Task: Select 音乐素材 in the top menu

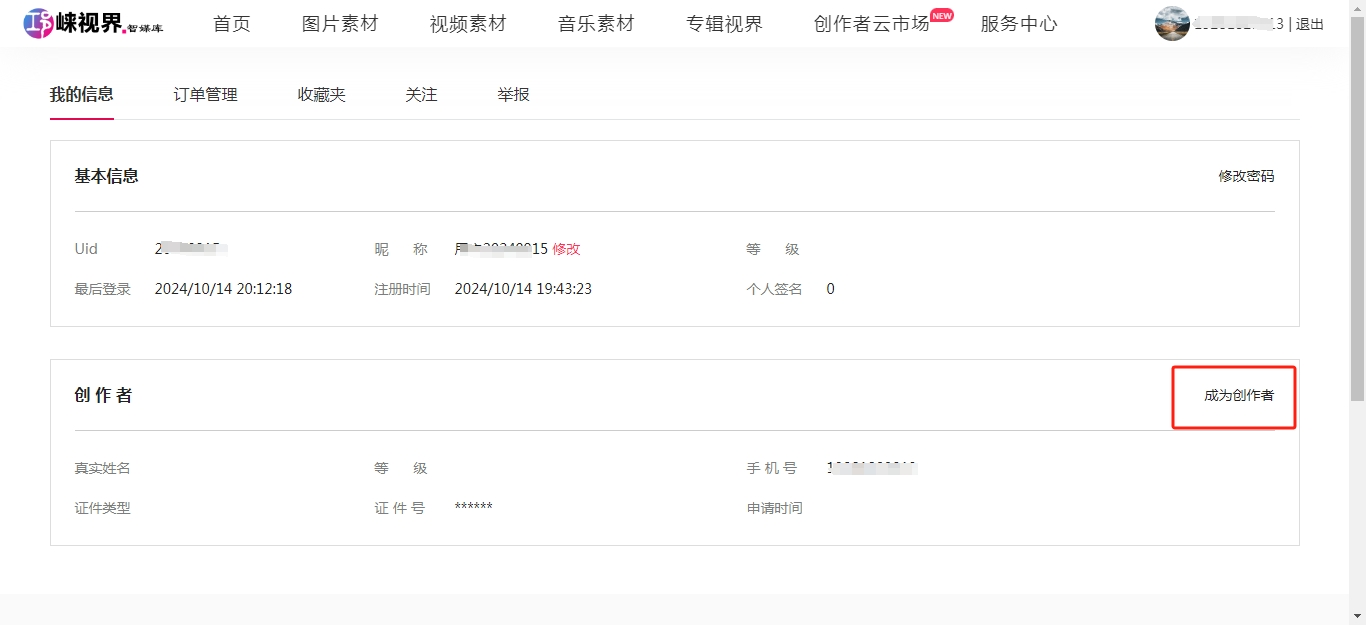Action: point(596,24)
